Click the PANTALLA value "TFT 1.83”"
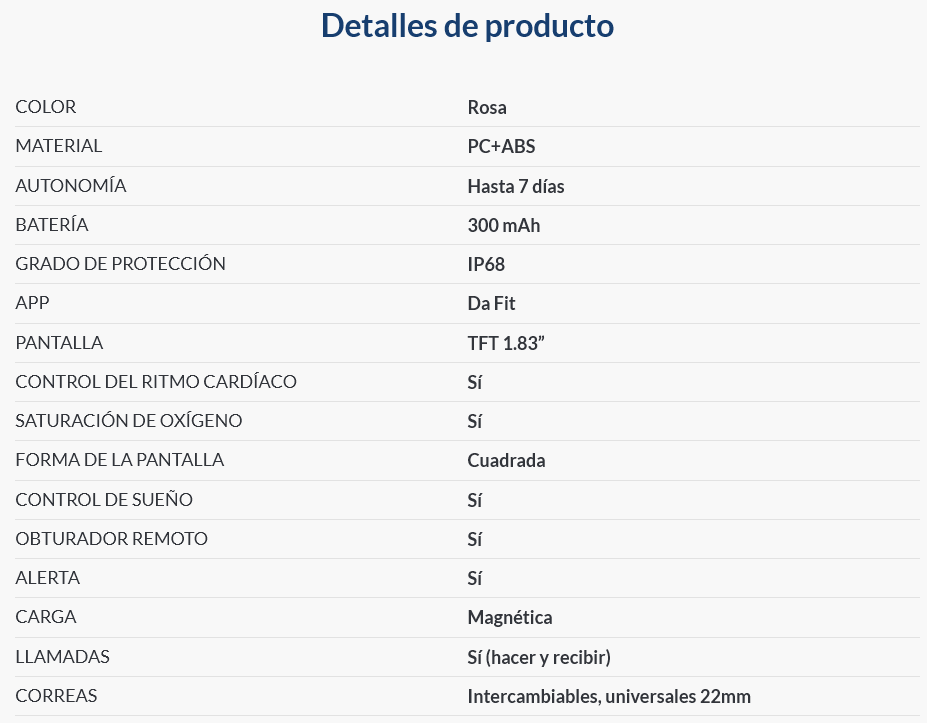The height and width of the screenshot is (723, 927). pos(506,343)
